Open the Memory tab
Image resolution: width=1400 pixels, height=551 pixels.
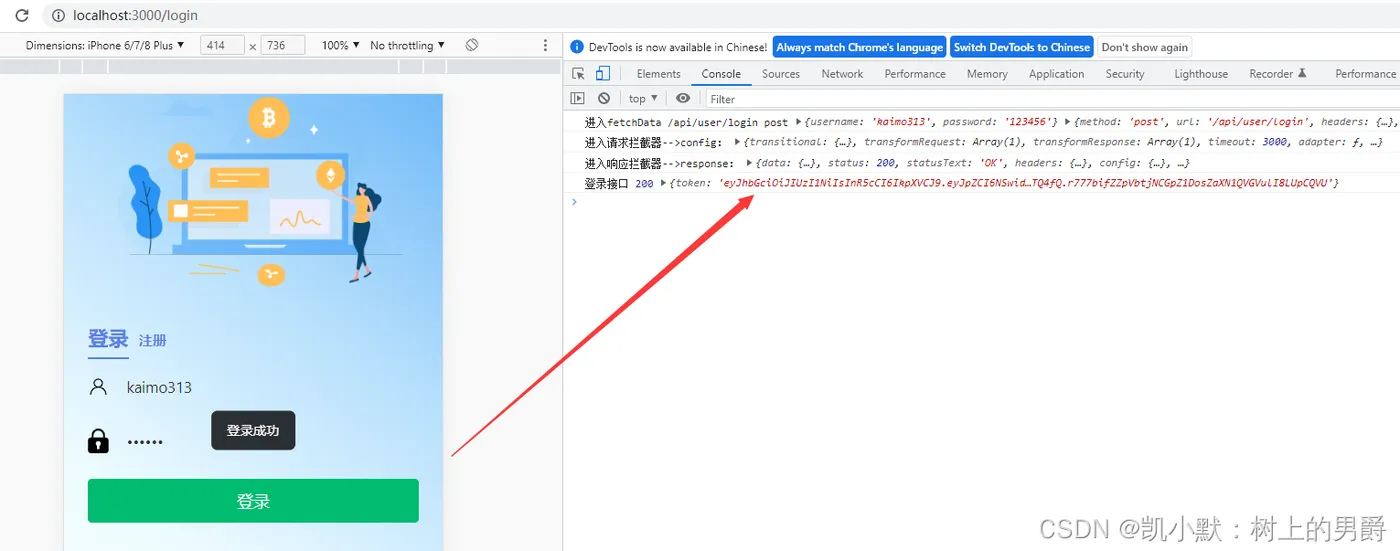tap(987, 74)
